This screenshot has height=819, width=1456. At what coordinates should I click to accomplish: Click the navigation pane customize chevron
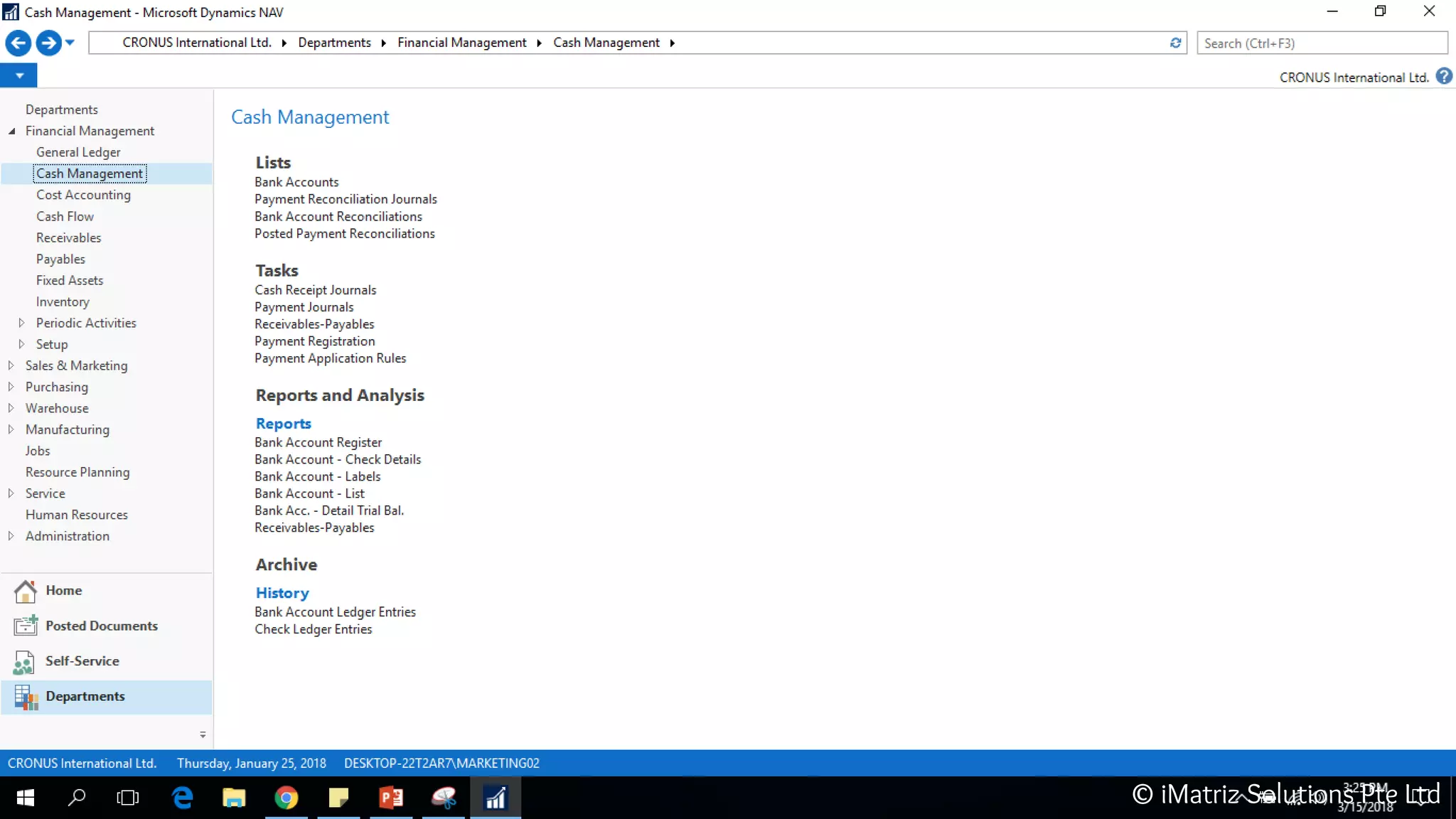pos(203,734)
